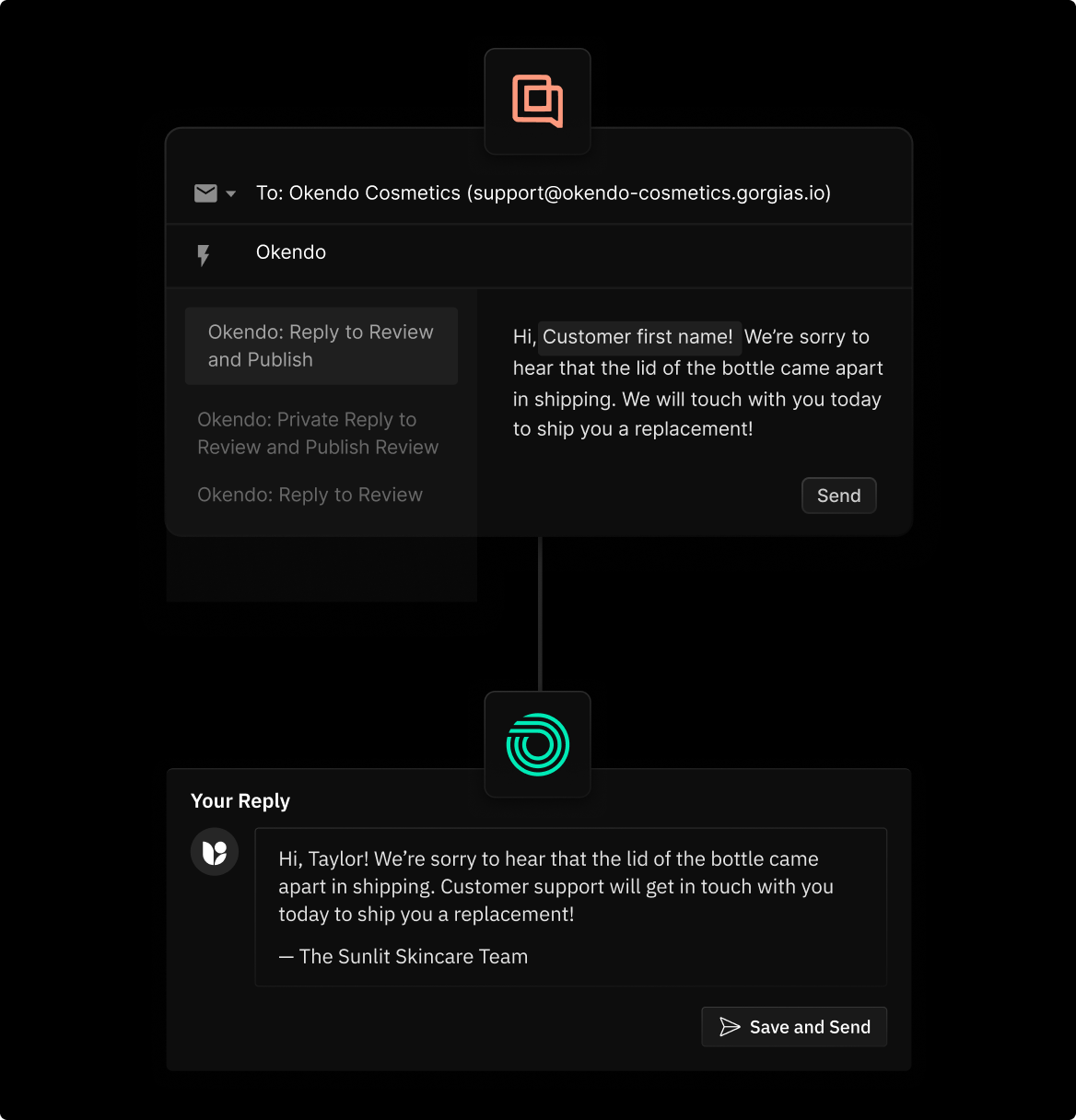Click into the macro message body text

pyautogui.click(x=696, y=399)
